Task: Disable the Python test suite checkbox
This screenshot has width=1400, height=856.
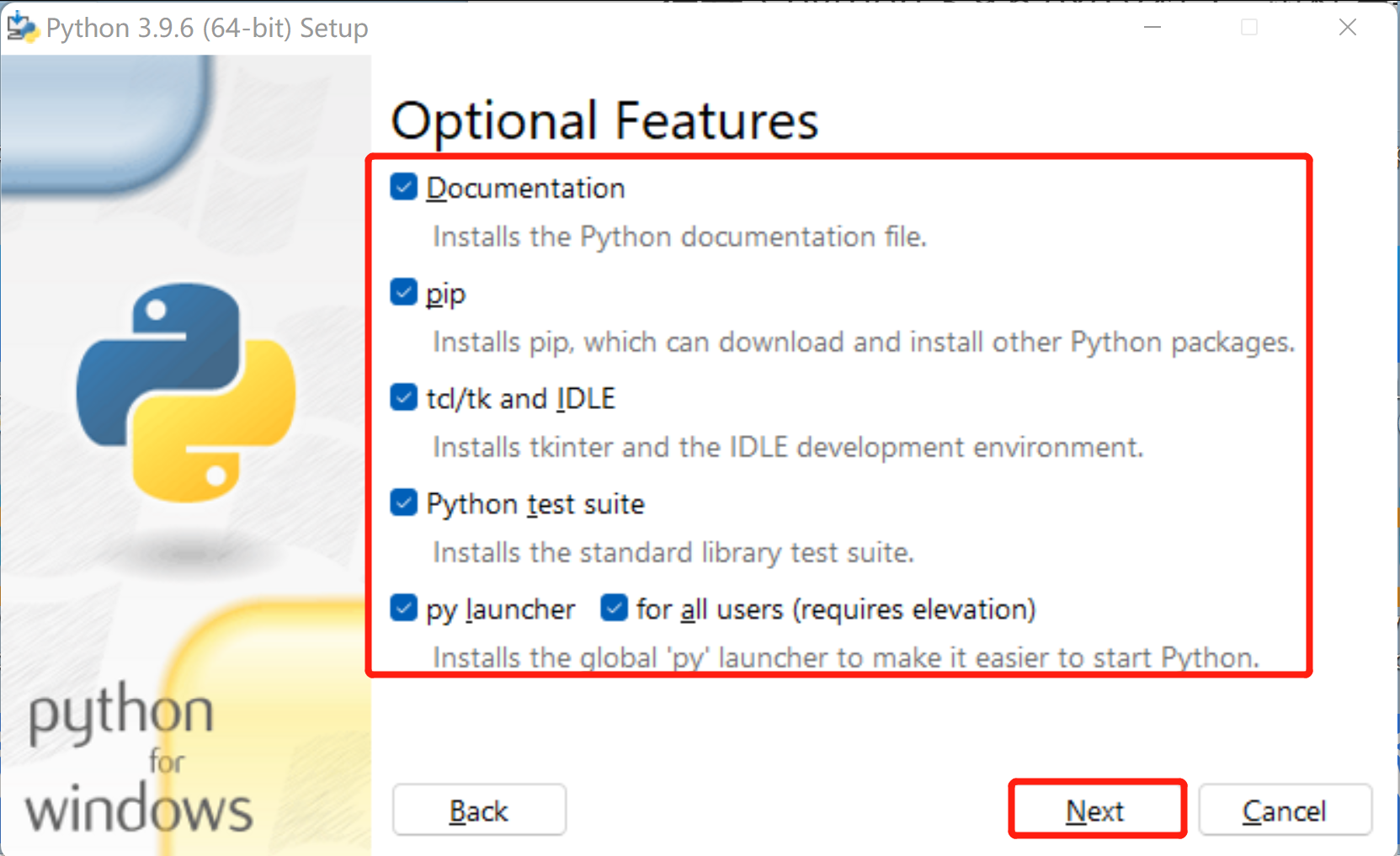Action: (x=404, y=503)
